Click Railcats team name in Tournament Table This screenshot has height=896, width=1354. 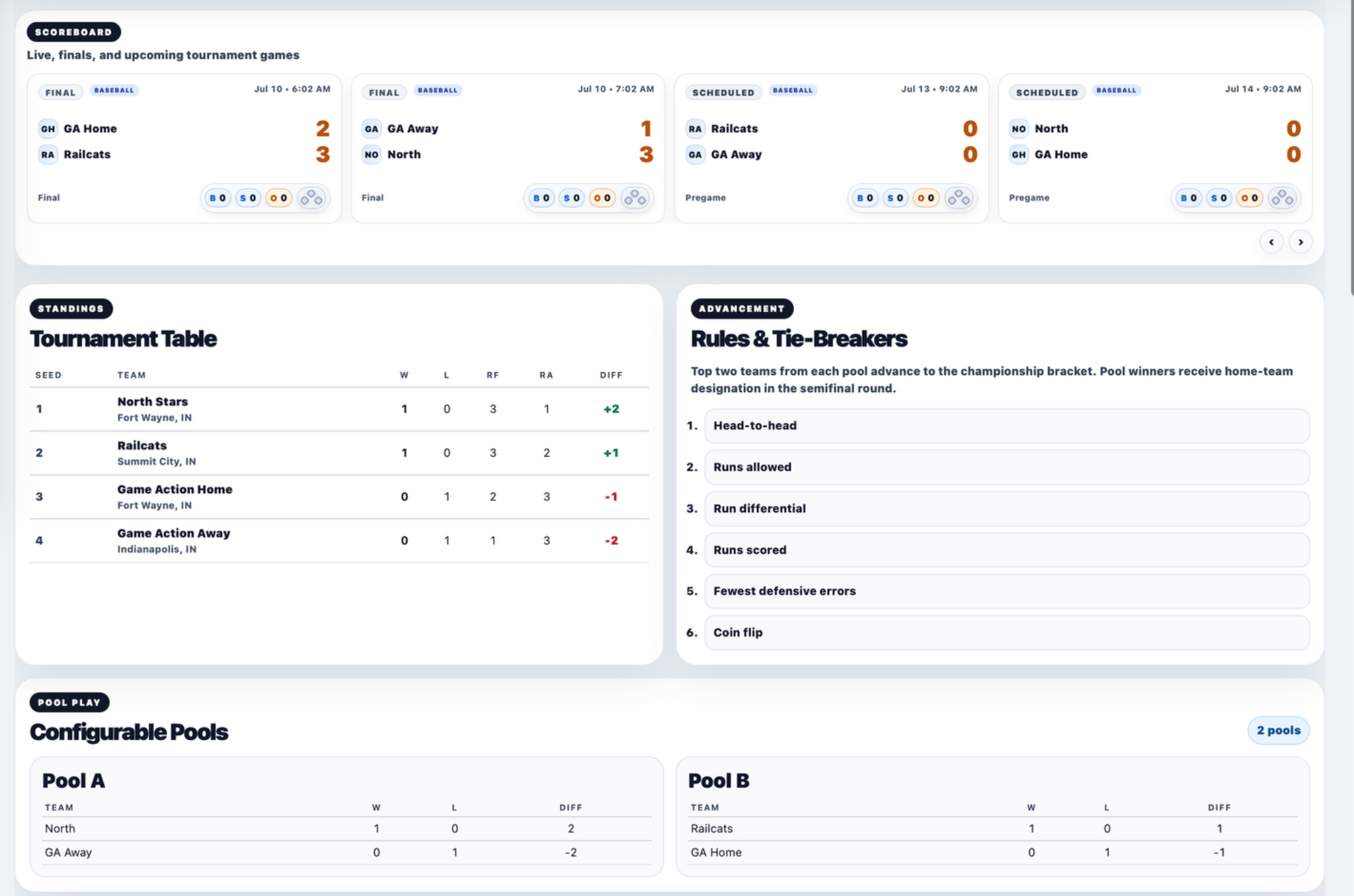[x=142, y=445]
